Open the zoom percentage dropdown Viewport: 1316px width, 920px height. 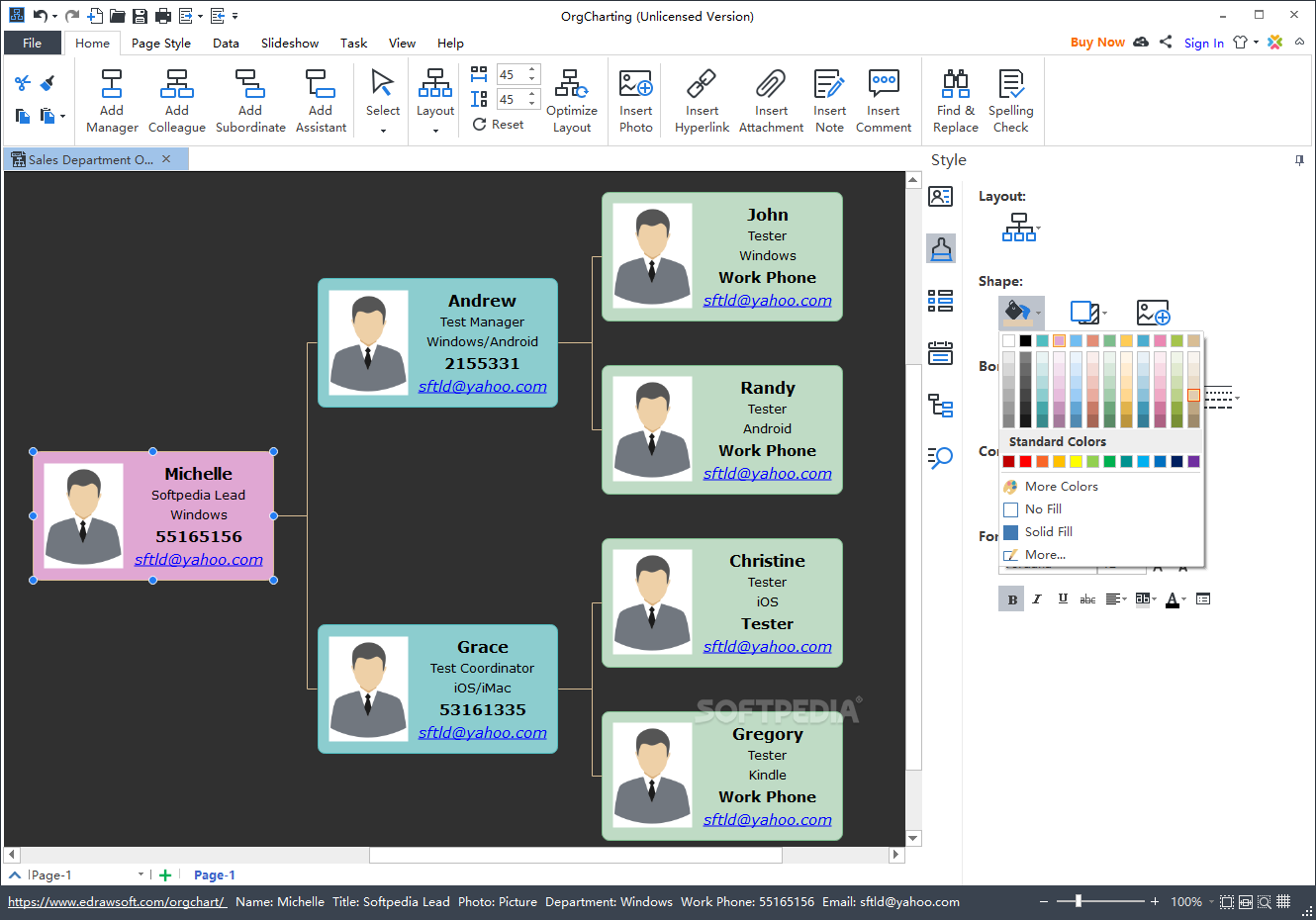(1211, 901)
